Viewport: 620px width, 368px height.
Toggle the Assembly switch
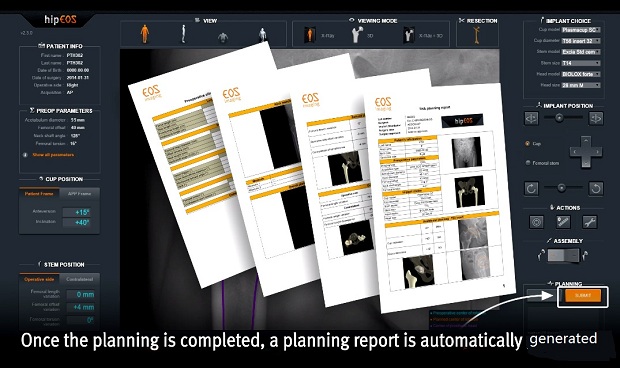[563, 256]
